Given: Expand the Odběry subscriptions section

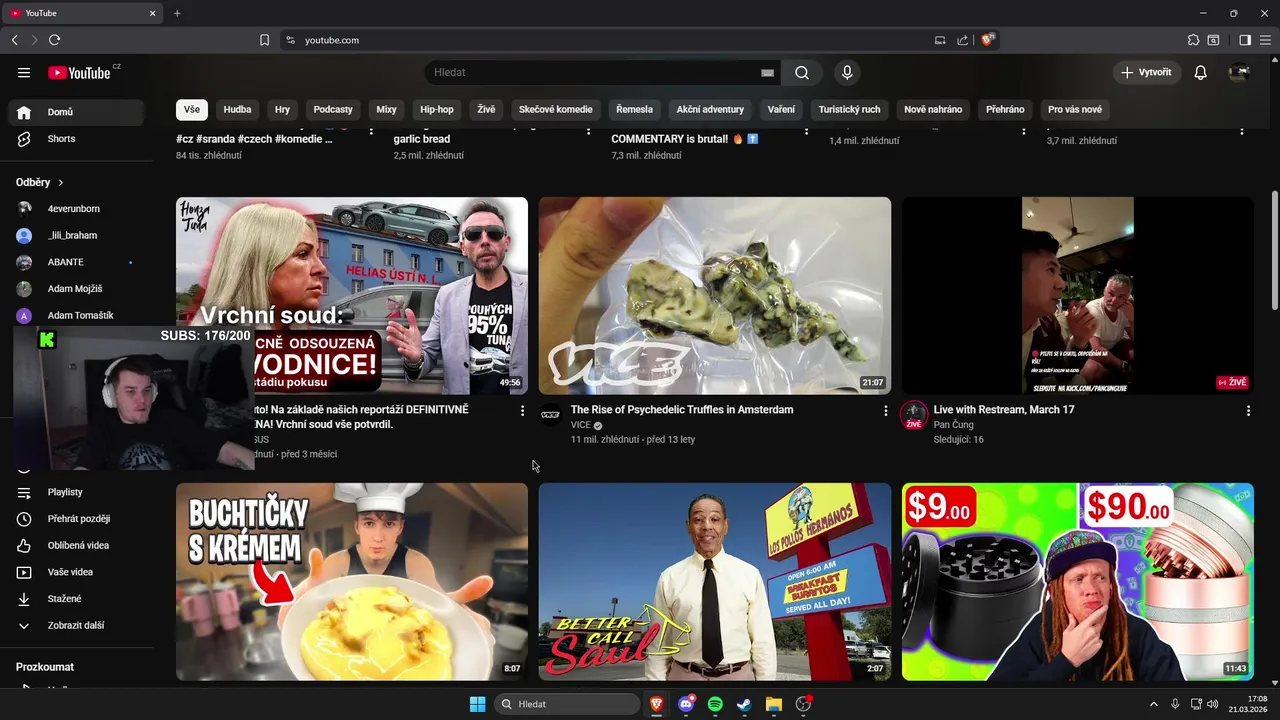Looking at the screenshot, I should click(40, 182).
